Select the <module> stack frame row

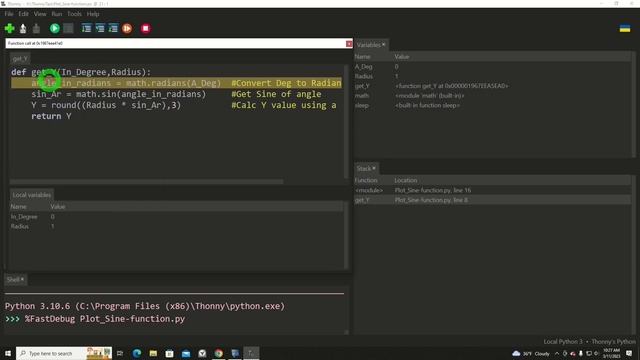click(492, 190)
